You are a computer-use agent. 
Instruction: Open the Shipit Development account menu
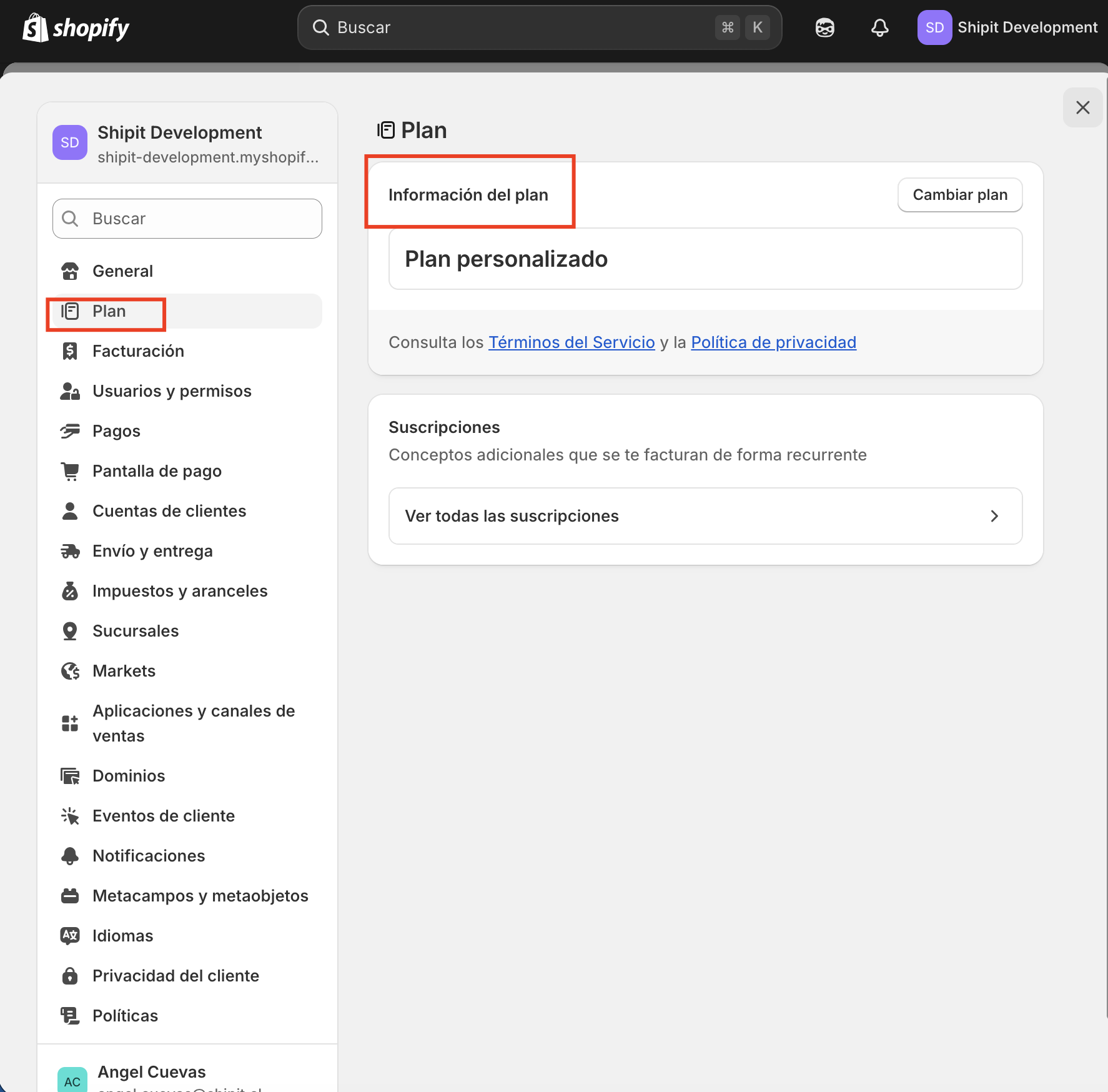click(x=1007, y=27)
